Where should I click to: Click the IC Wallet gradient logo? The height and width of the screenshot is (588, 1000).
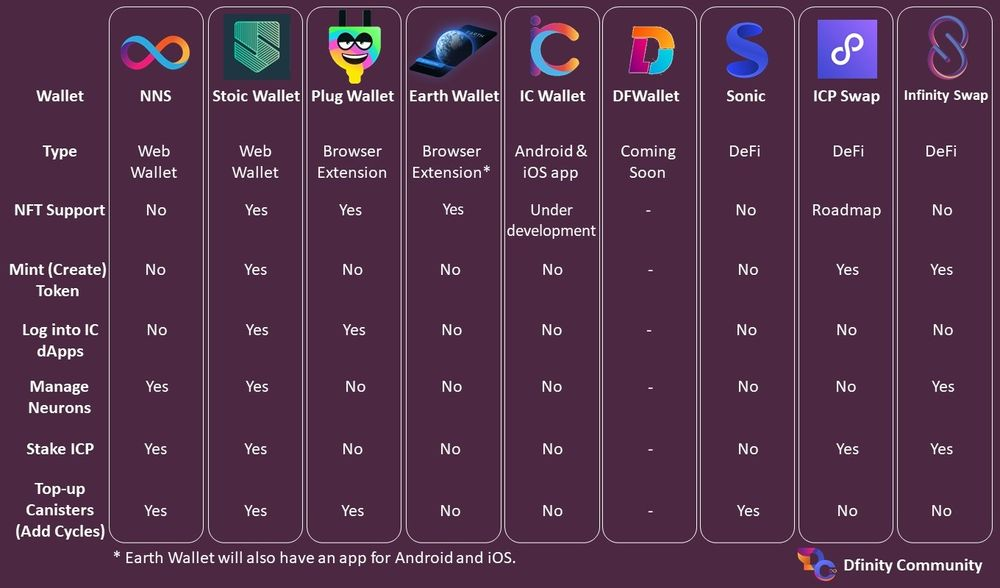click(553, 47)
